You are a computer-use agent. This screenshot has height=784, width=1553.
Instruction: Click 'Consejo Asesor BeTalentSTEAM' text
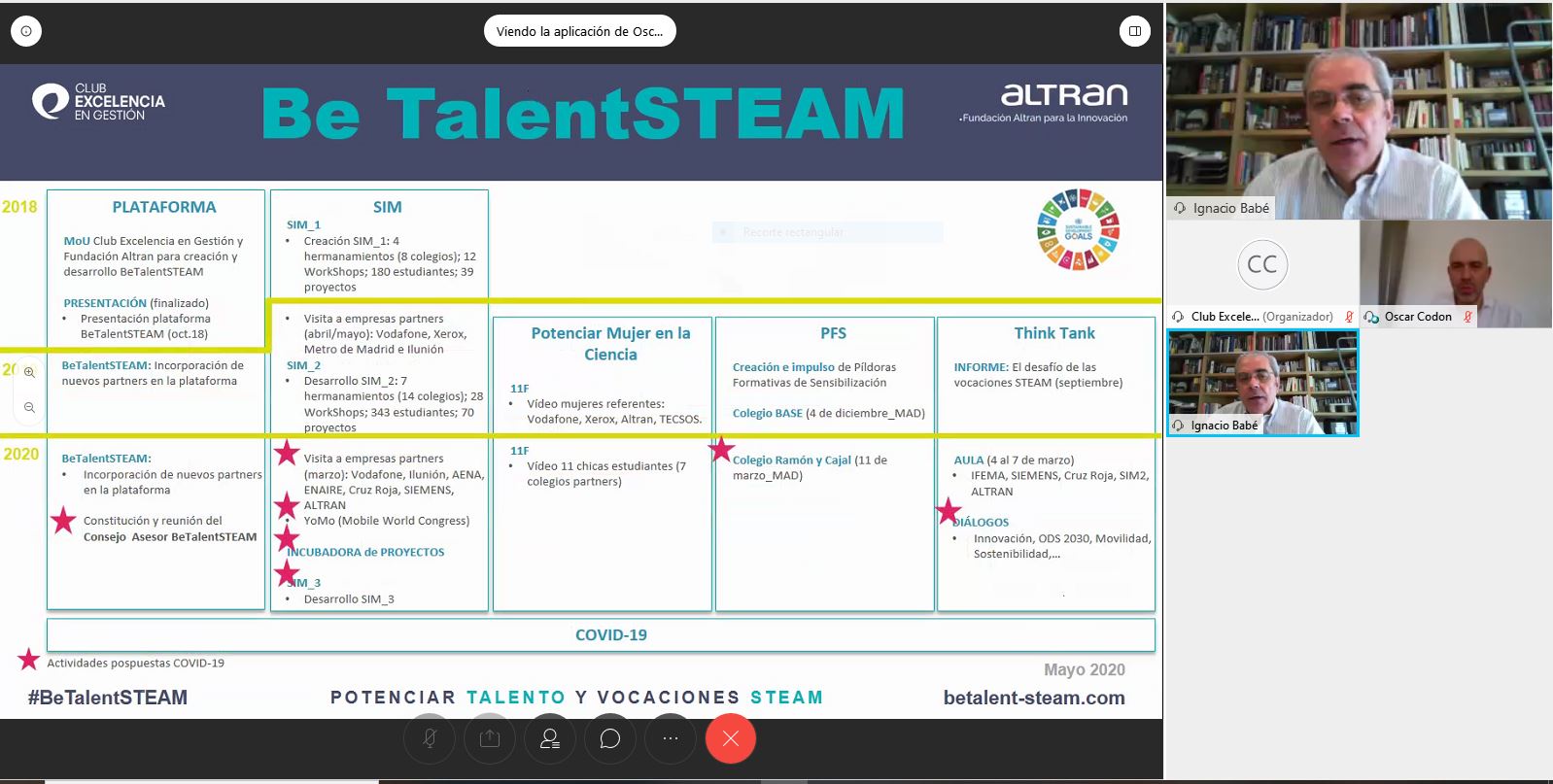(170, 537)
